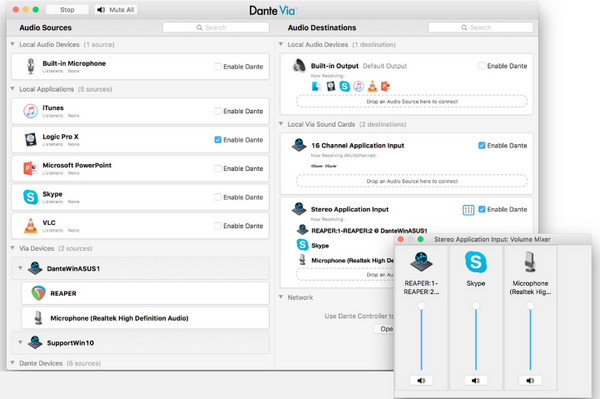The image size is (600, 399).
Task: Click the PowerPoint icon under Built-in Output
Action: (x=385, y=86)
